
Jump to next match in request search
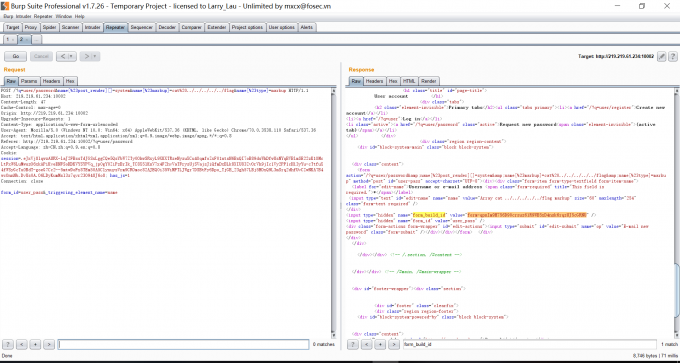click(49, 344)
